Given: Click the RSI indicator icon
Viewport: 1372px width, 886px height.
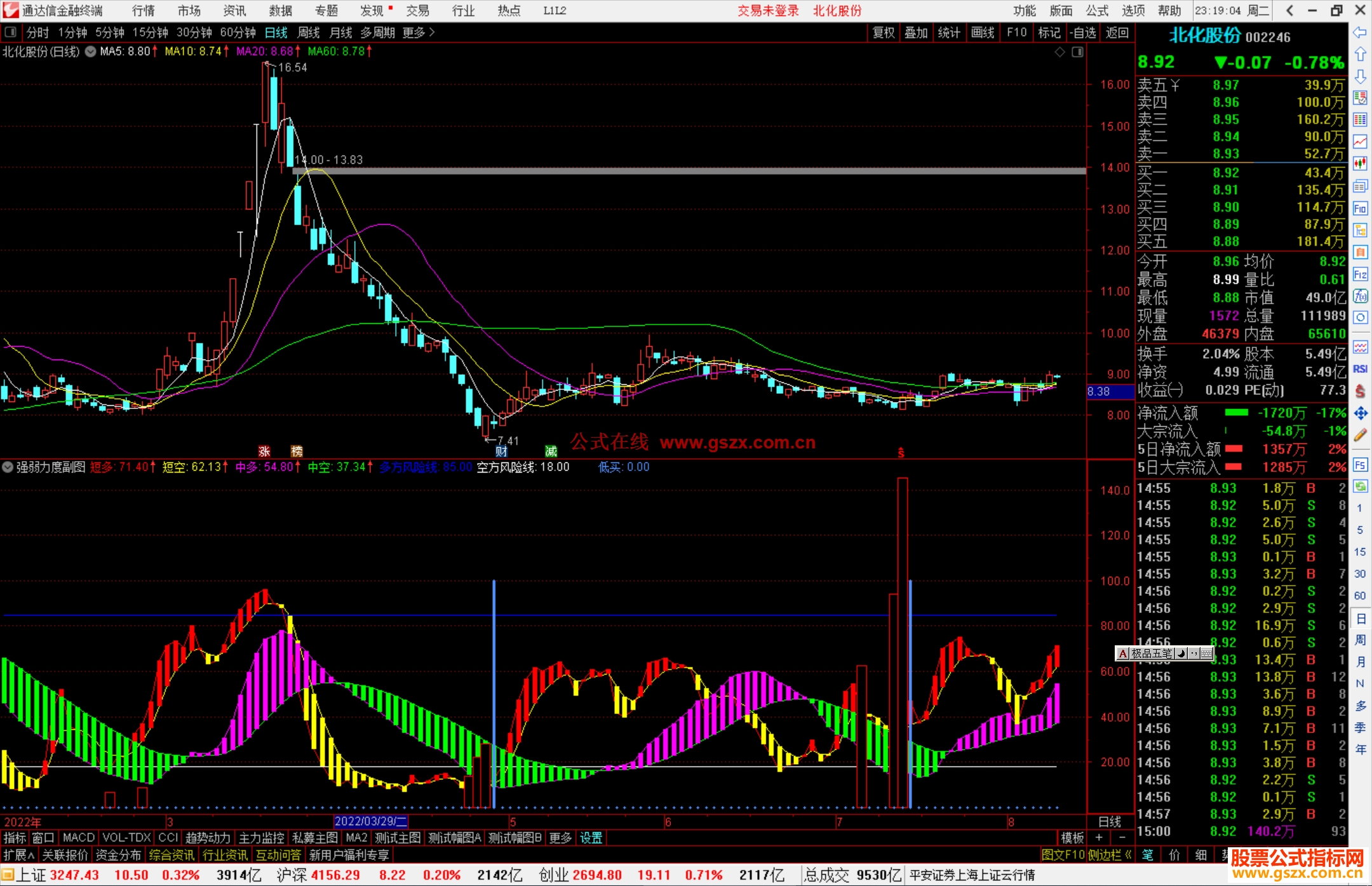Looking at the screenshot, I should [1360, 369].
